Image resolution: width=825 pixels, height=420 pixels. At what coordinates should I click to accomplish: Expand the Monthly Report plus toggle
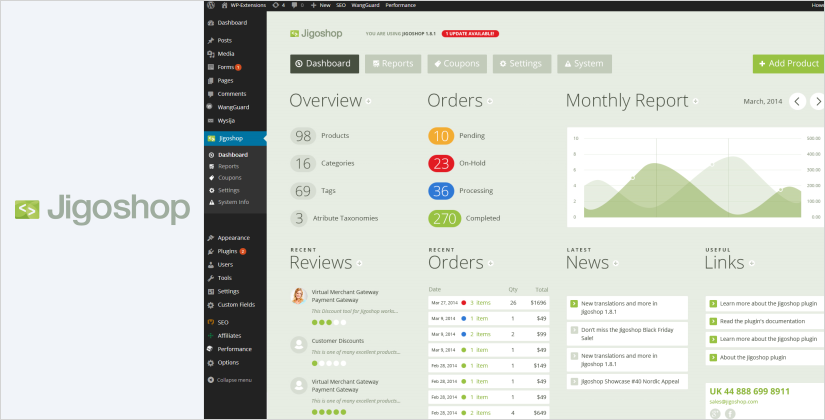(695, 101)
